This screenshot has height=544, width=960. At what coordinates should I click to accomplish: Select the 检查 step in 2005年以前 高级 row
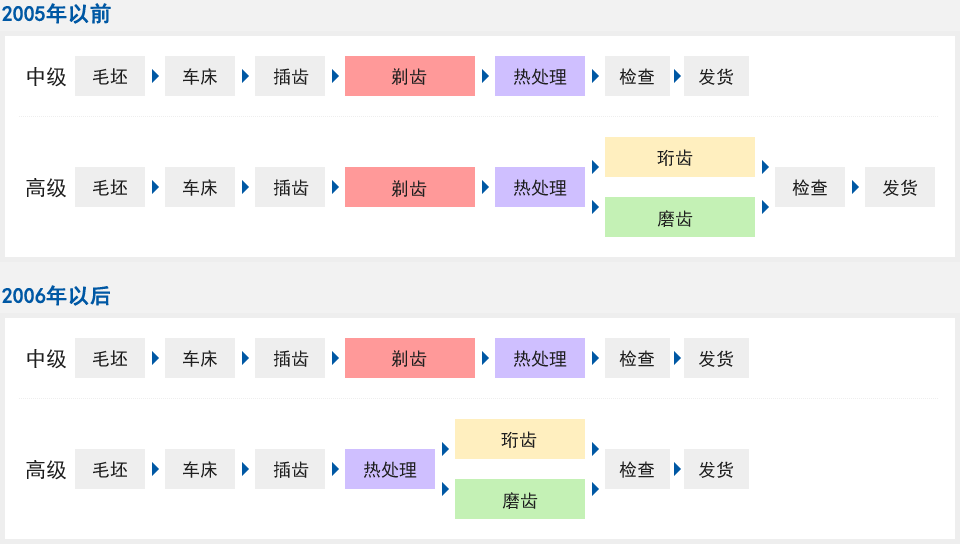pos(809,187)
